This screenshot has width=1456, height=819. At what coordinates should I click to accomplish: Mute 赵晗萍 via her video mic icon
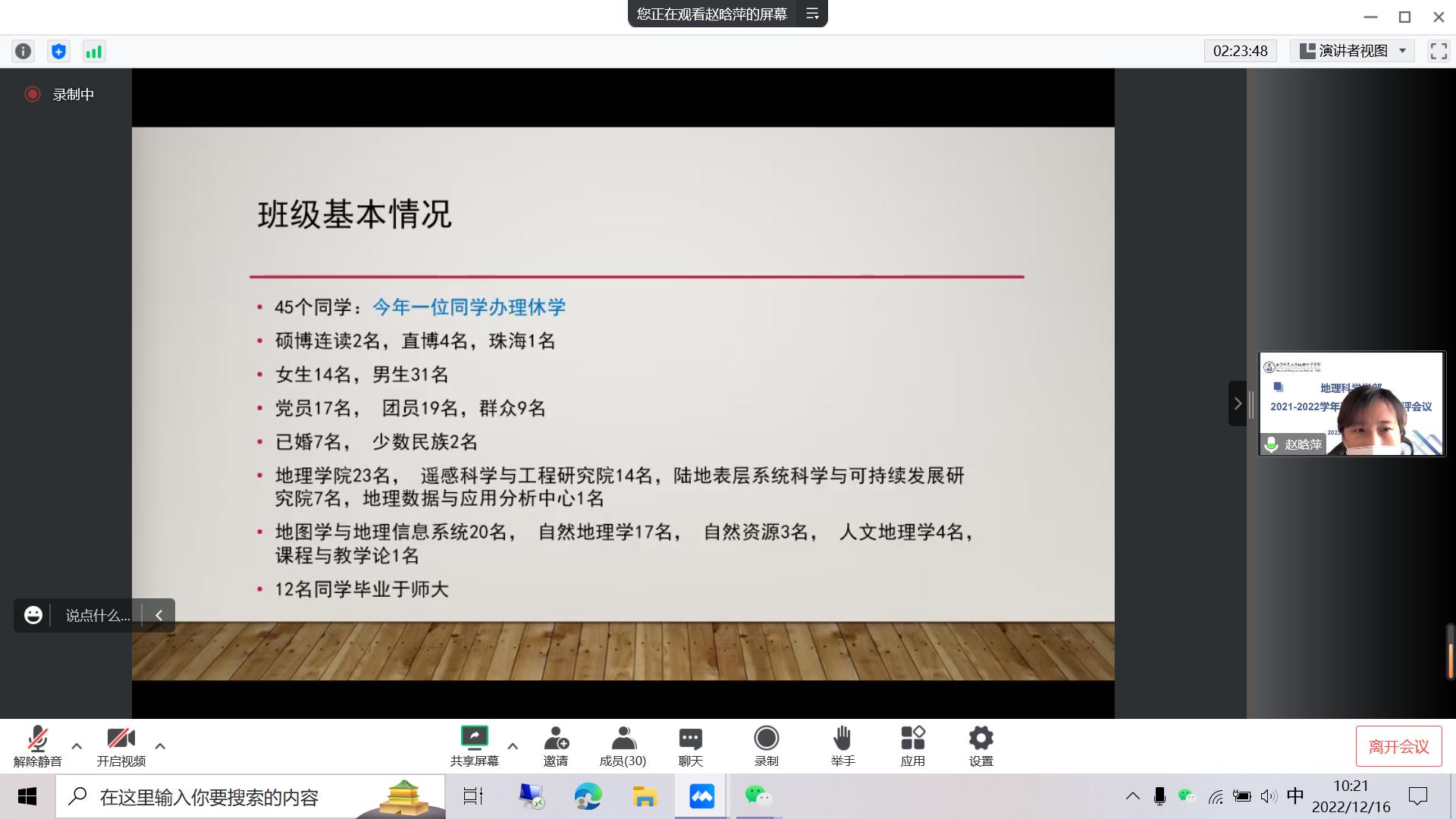tap(1271, 445)
